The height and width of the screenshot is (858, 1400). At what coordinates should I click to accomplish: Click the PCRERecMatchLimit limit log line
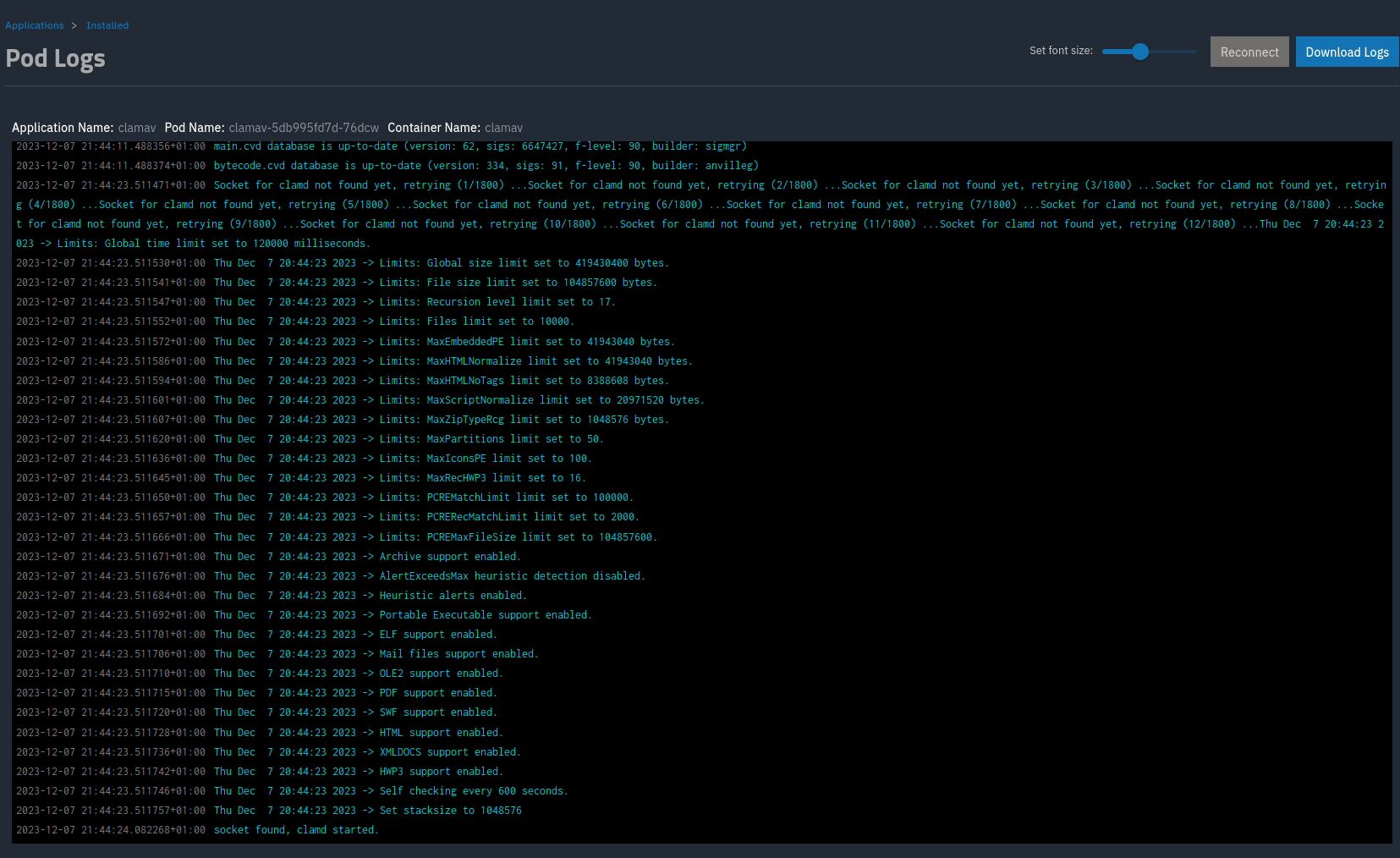tap(327, 517)
